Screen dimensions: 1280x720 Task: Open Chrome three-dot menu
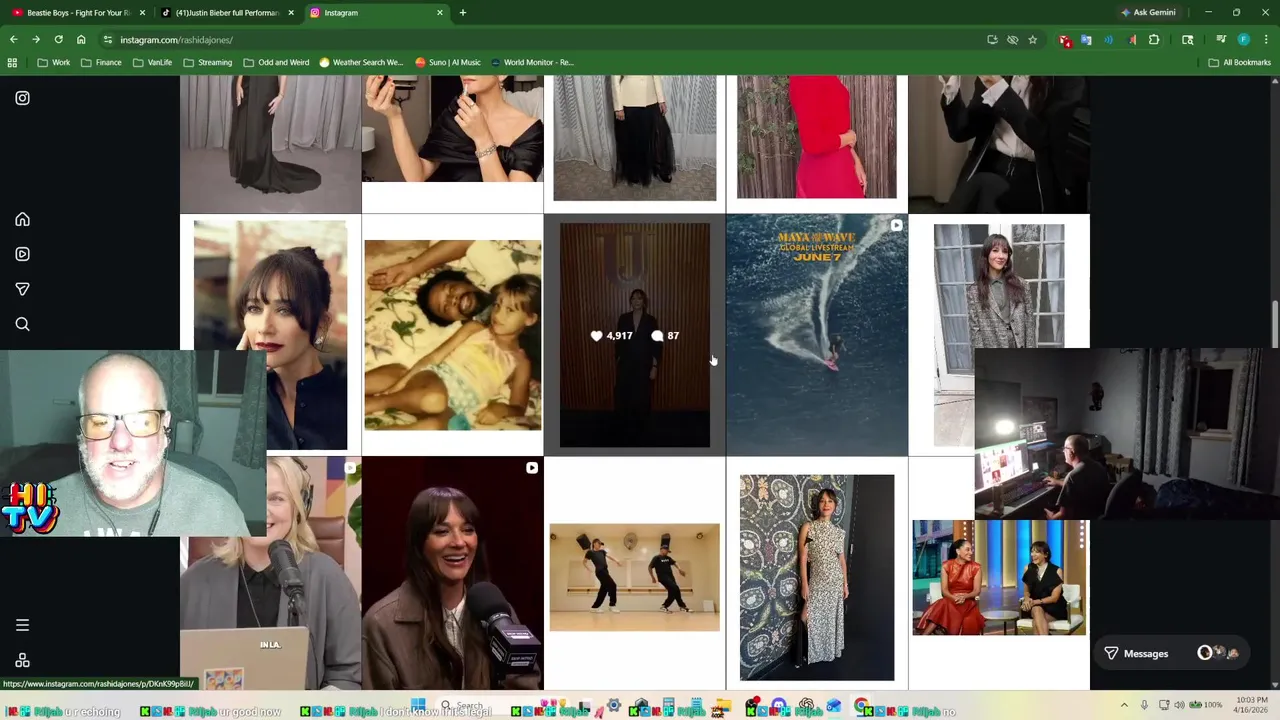[x=1266, y=40]
